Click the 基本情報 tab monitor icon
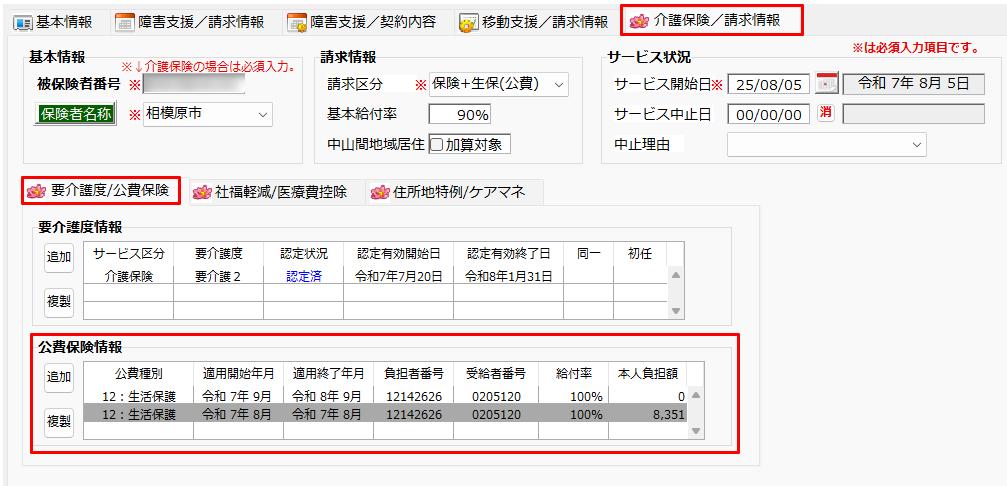1007x486 pixels. pyautogui.click(x=23, y=22)
